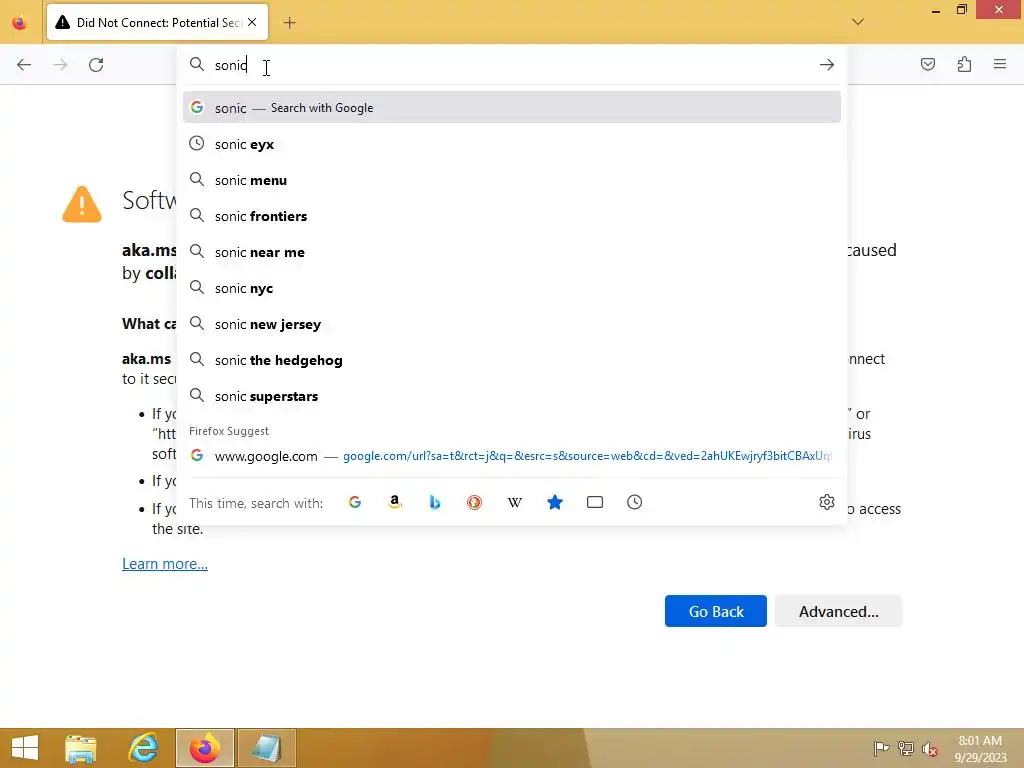Viewport: 1024px width, 768px height.
Task: Search this time with Bing
Action: click(435, 502)
